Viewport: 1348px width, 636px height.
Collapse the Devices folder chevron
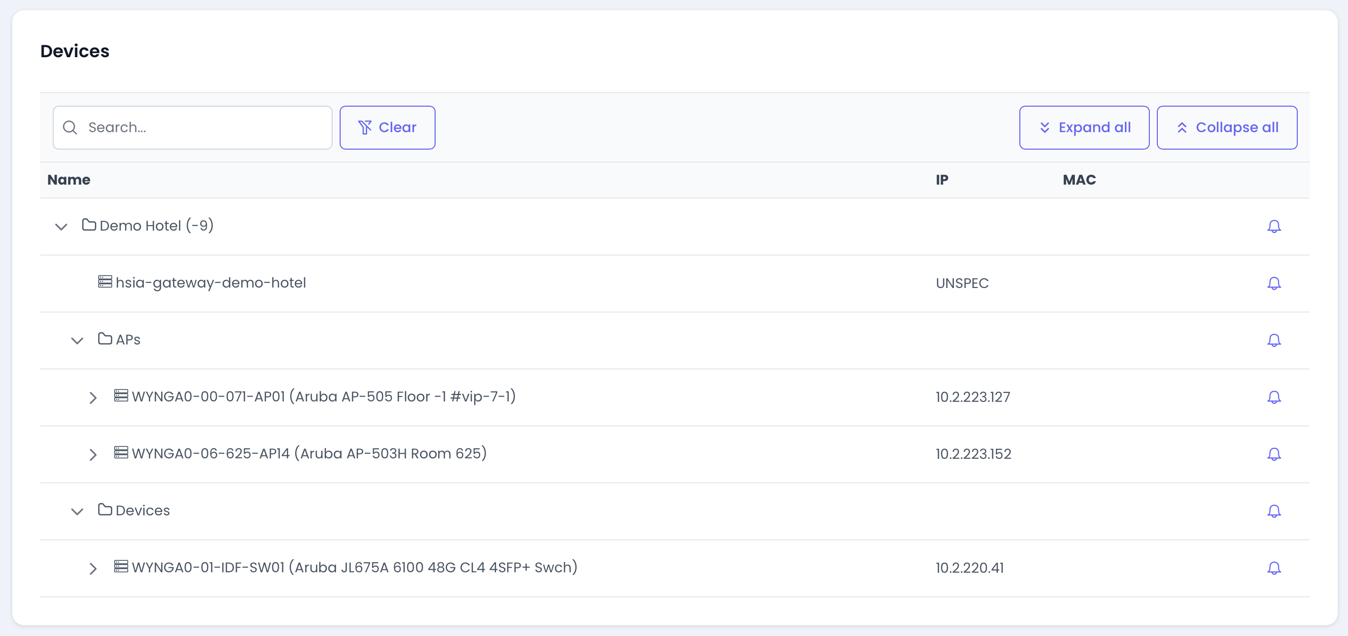[x=77, y=512]
